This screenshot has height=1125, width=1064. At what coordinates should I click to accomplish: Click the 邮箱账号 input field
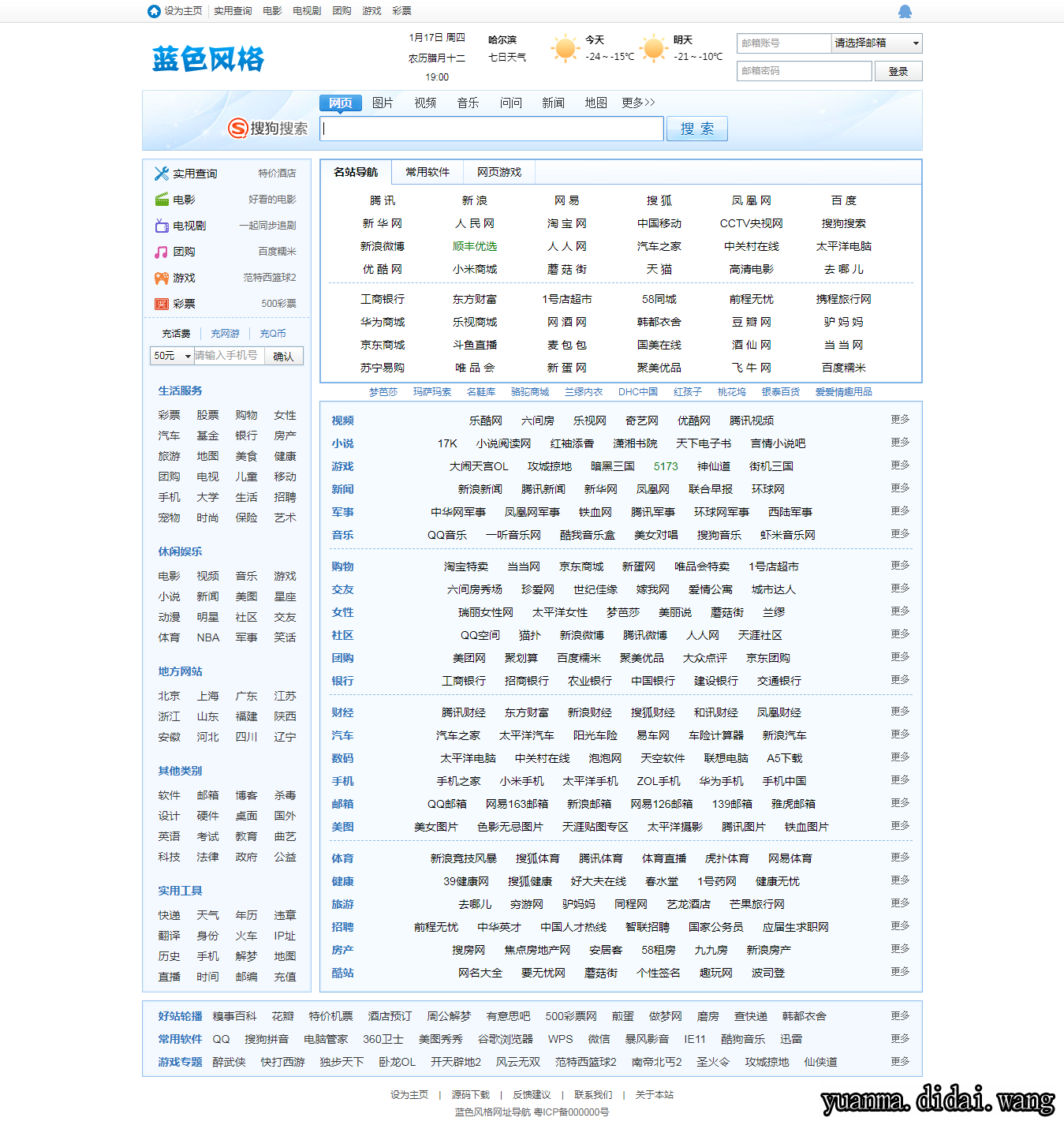784,43
